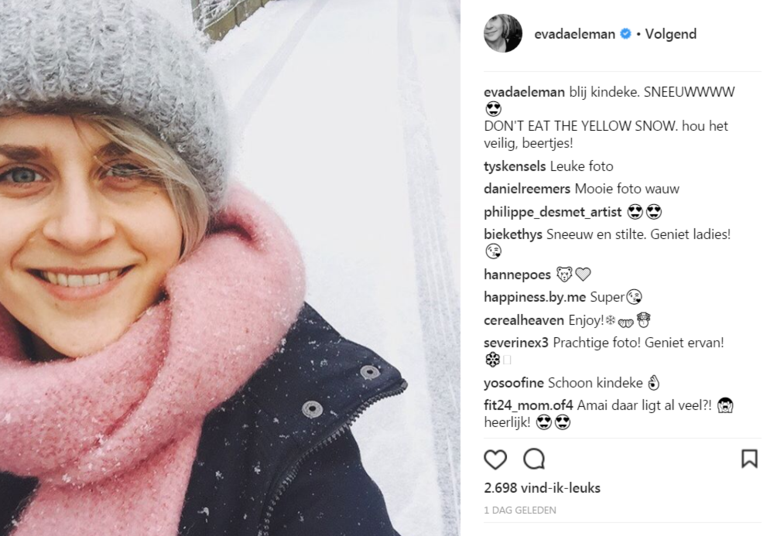This screenshot has width=767, height=536.
Task: Save the post with the bookmark icon
Action: click(x=749, y=459)
